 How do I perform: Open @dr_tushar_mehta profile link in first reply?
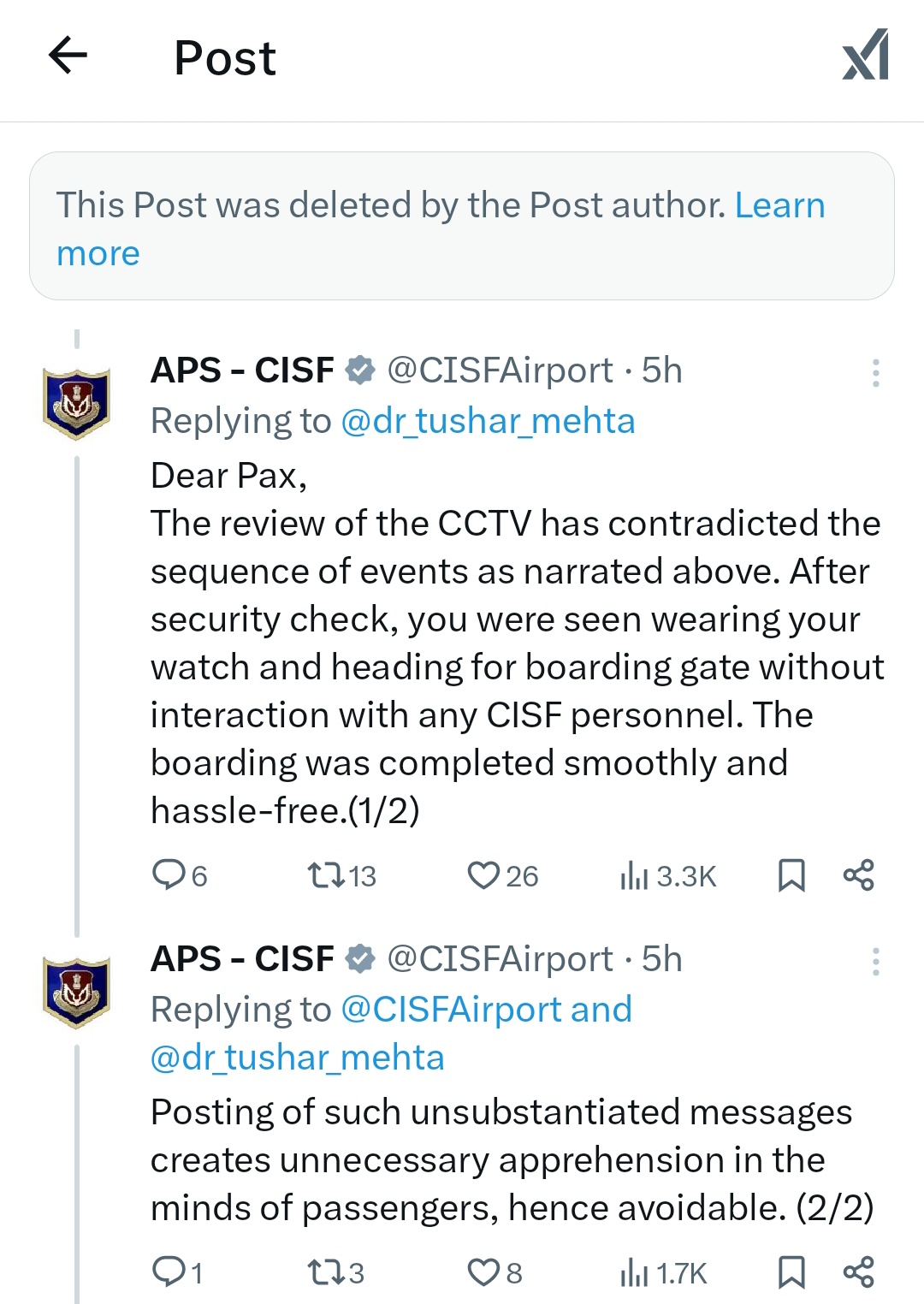(x=488, y=421)
